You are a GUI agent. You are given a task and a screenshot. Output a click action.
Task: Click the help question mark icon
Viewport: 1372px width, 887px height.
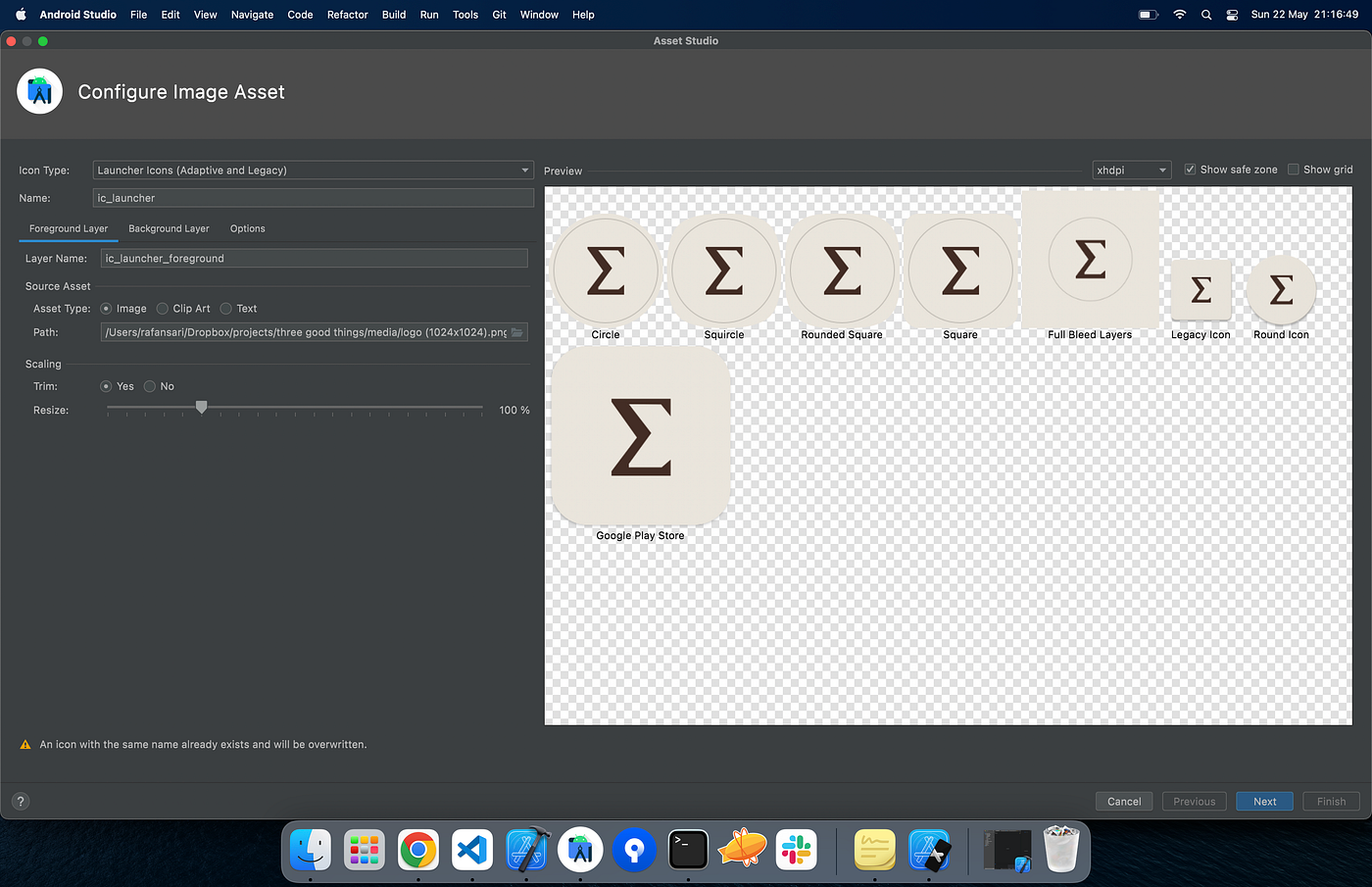tap(21, 801)
